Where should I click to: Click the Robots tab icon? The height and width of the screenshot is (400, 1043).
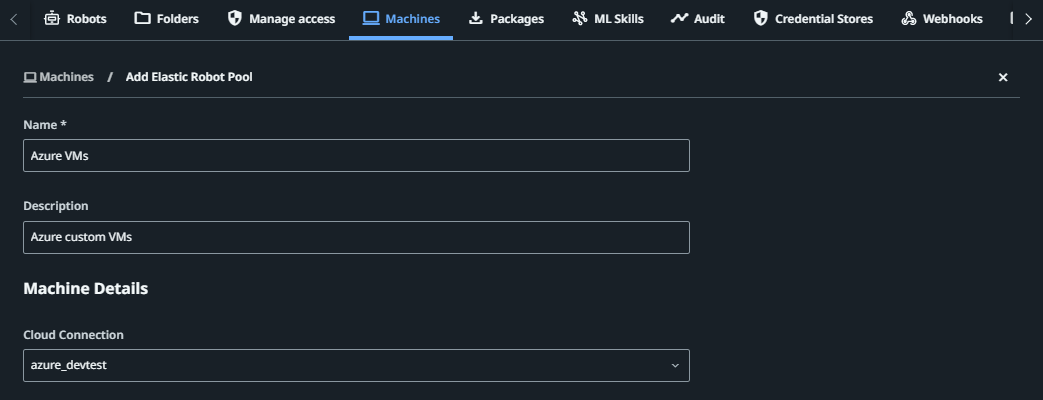pos(52,19)
